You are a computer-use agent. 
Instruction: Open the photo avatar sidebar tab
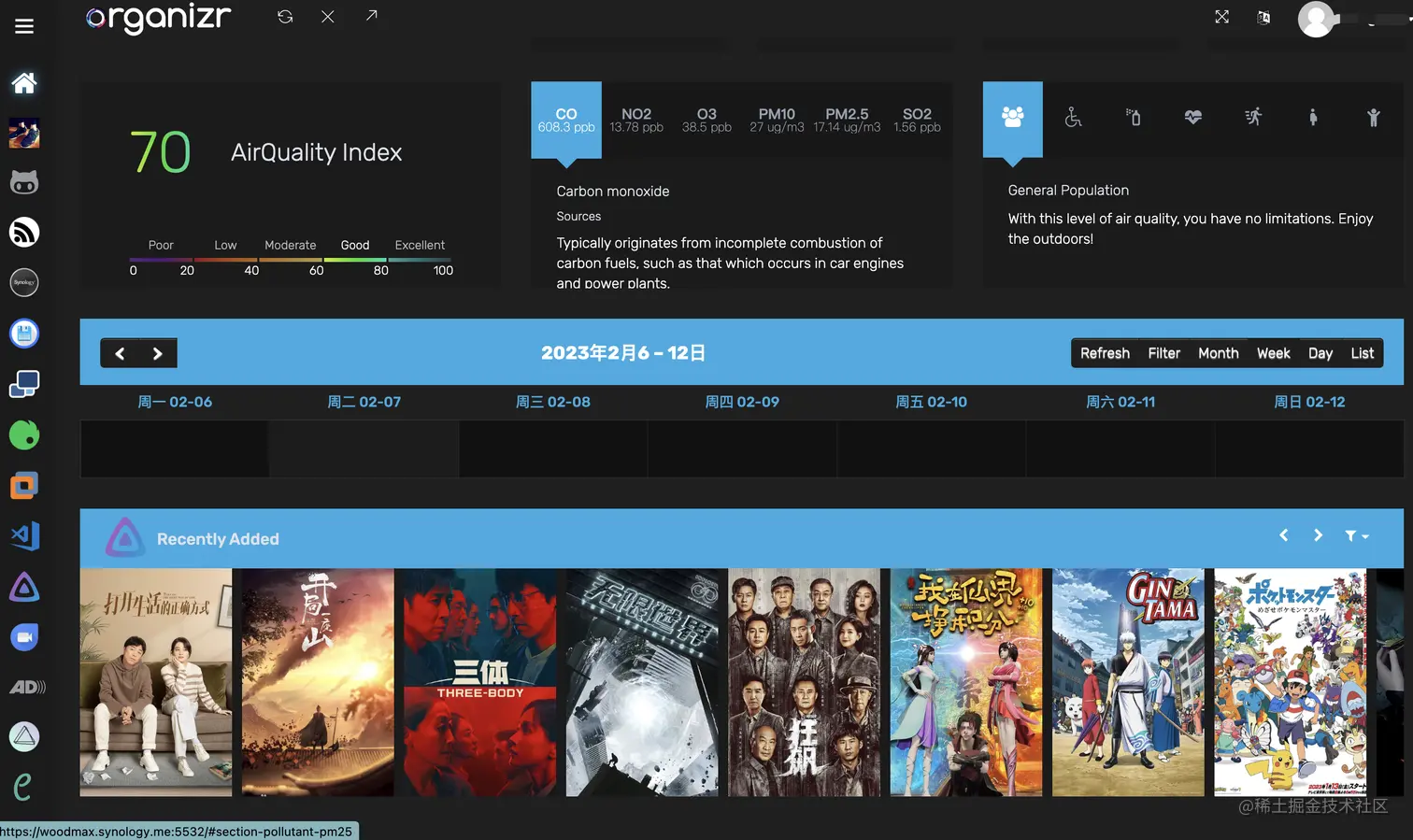click(24, 133)
